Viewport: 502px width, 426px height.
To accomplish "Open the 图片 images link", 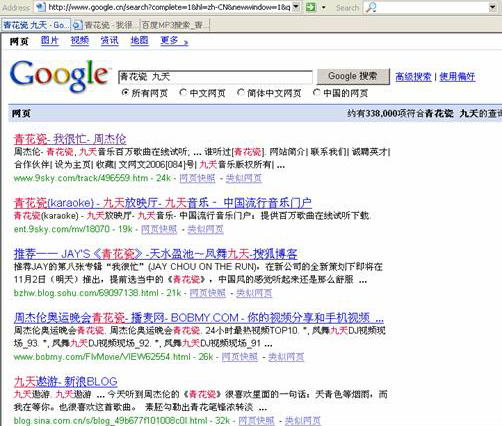I will click(x=50, y=40).
